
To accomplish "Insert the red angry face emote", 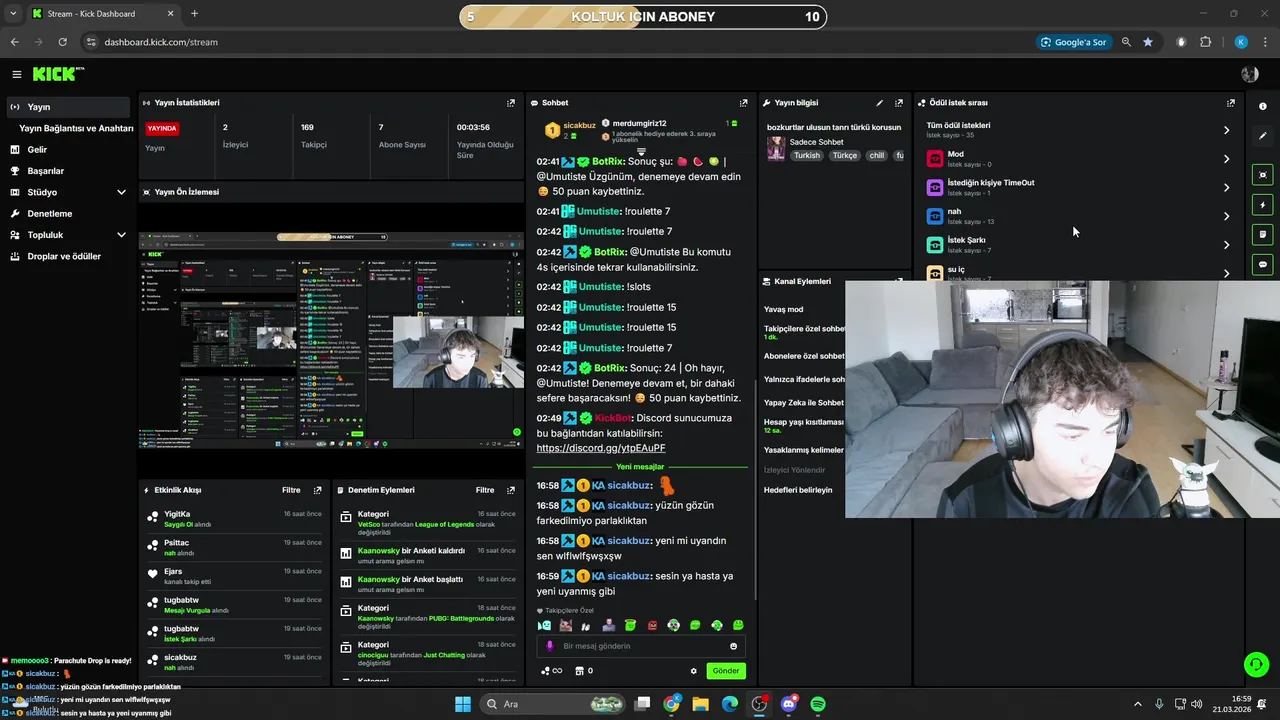I will point(652,625).
